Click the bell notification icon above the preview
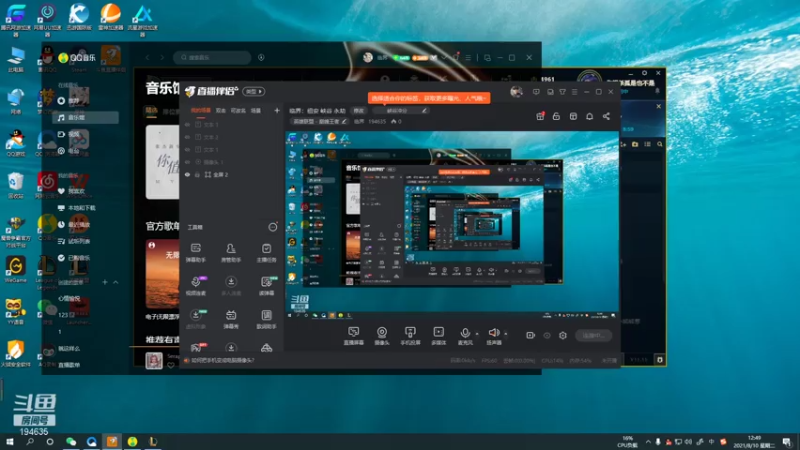Screen dimensions: 800x450 (x=589, y=116)
